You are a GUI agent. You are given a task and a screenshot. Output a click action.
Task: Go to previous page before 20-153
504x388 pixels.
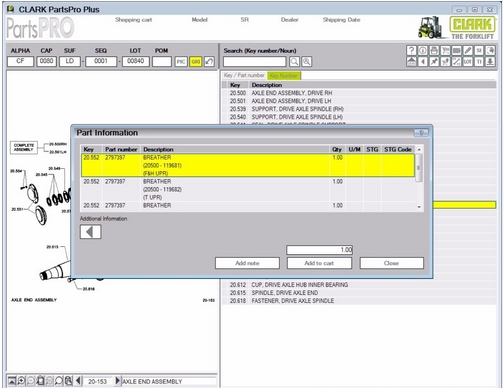(79, 381)
